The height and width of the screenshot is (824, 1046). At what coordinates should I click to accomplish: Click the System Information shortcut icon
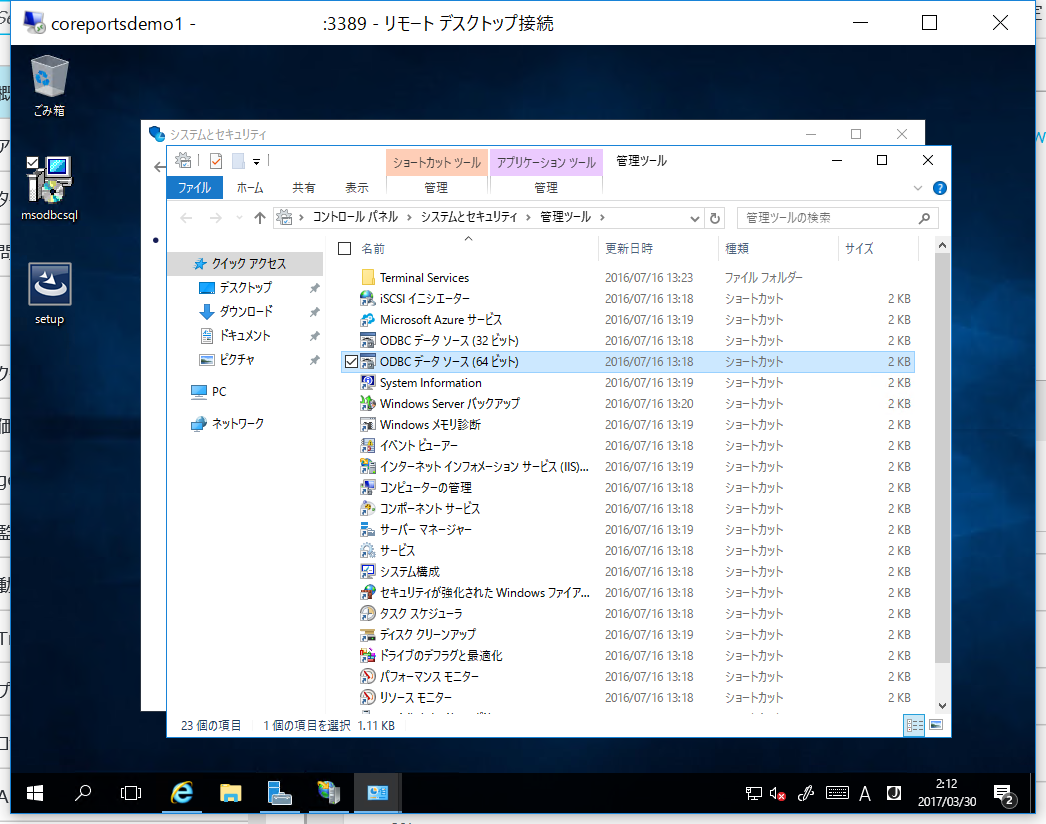coord(368,382)
